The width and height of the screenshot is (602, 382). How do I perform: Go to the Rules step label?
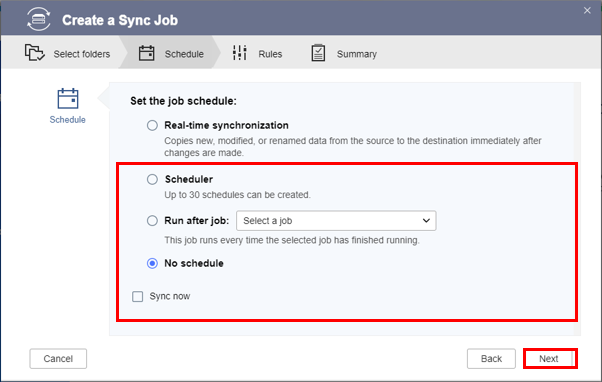(270, 54)
